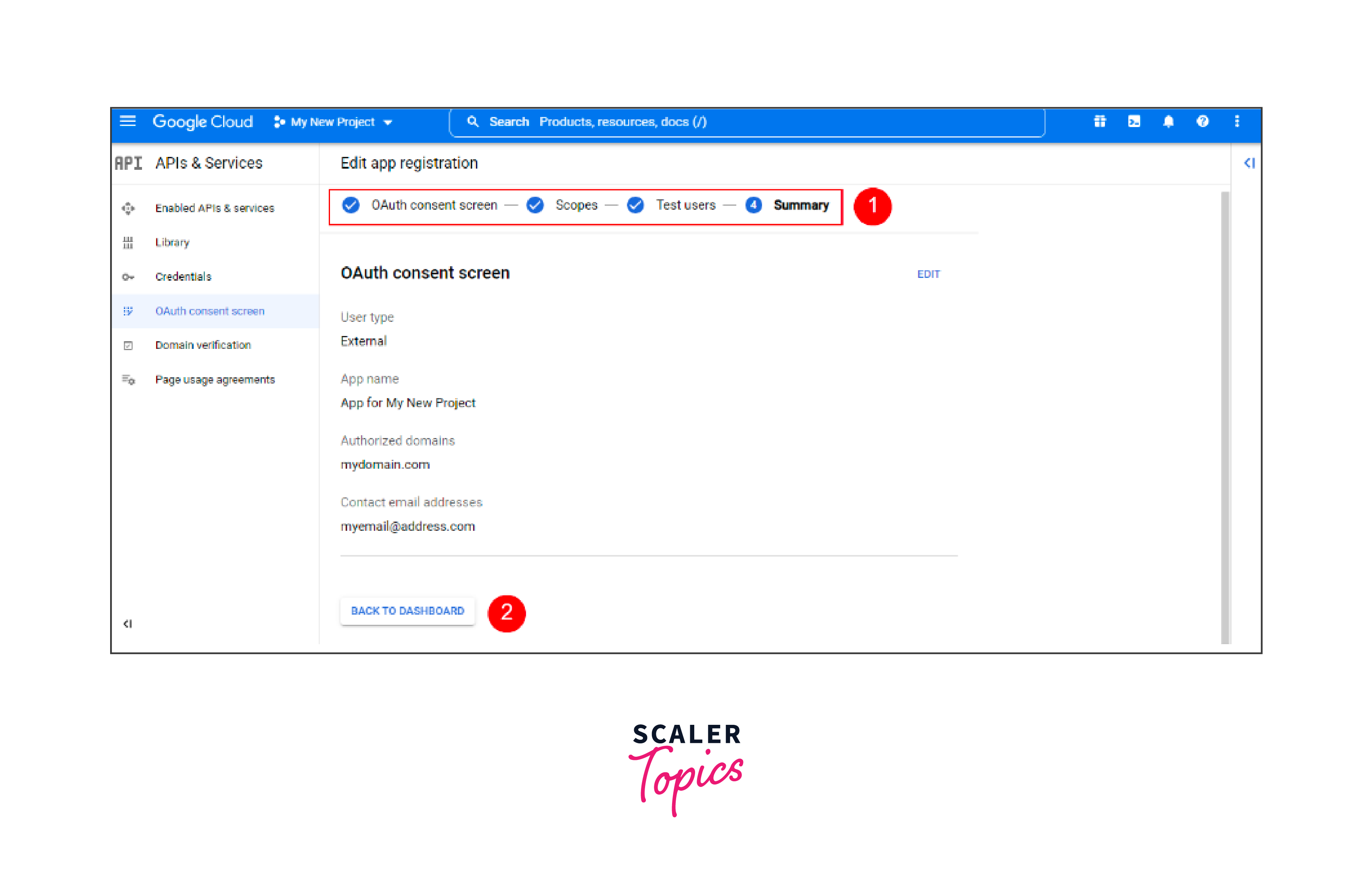Click BACK TO DASHBOARD button
The width and height of the screenshot is (1372, 891).
tap(407, 611)
